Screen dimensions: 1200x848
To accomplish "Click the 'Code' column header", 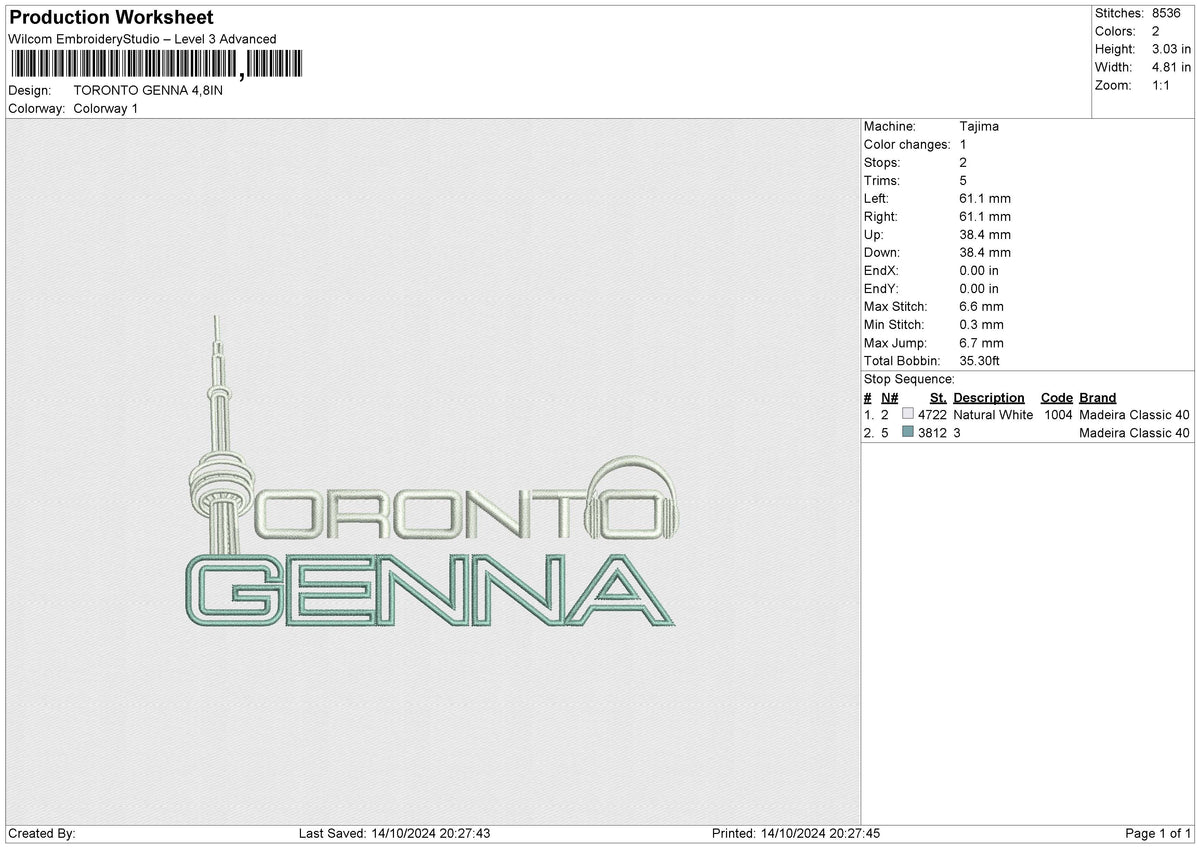I will click(x=1057, y=397).
